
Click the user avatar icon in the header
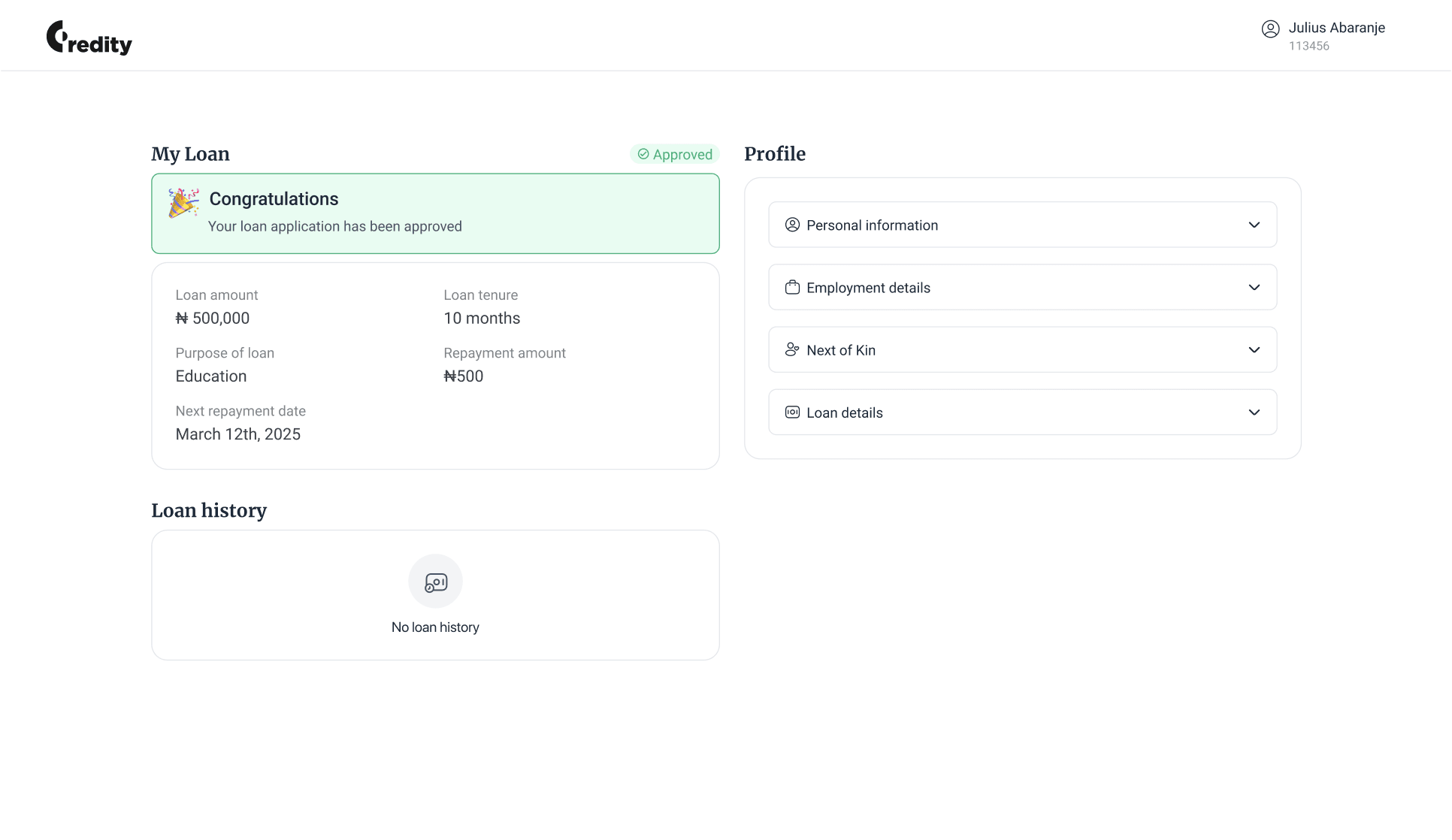pyautogui.click(x=1271, y=29)
